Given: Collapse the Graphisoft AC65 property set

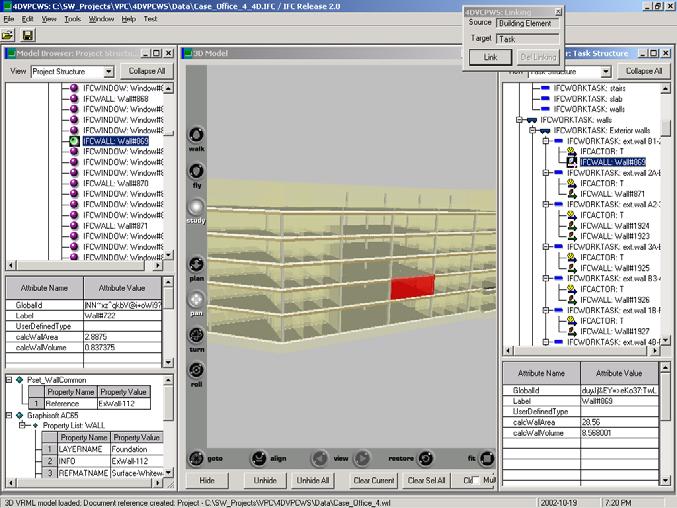Looking at the screenshot, I should point(9,415).
